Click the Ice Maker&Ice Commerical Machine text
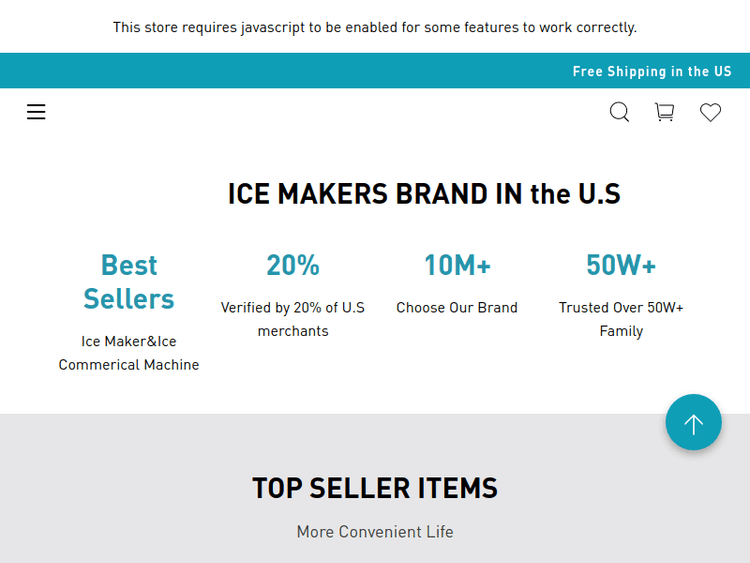This screenshot has height=563, width=750. 129,353
